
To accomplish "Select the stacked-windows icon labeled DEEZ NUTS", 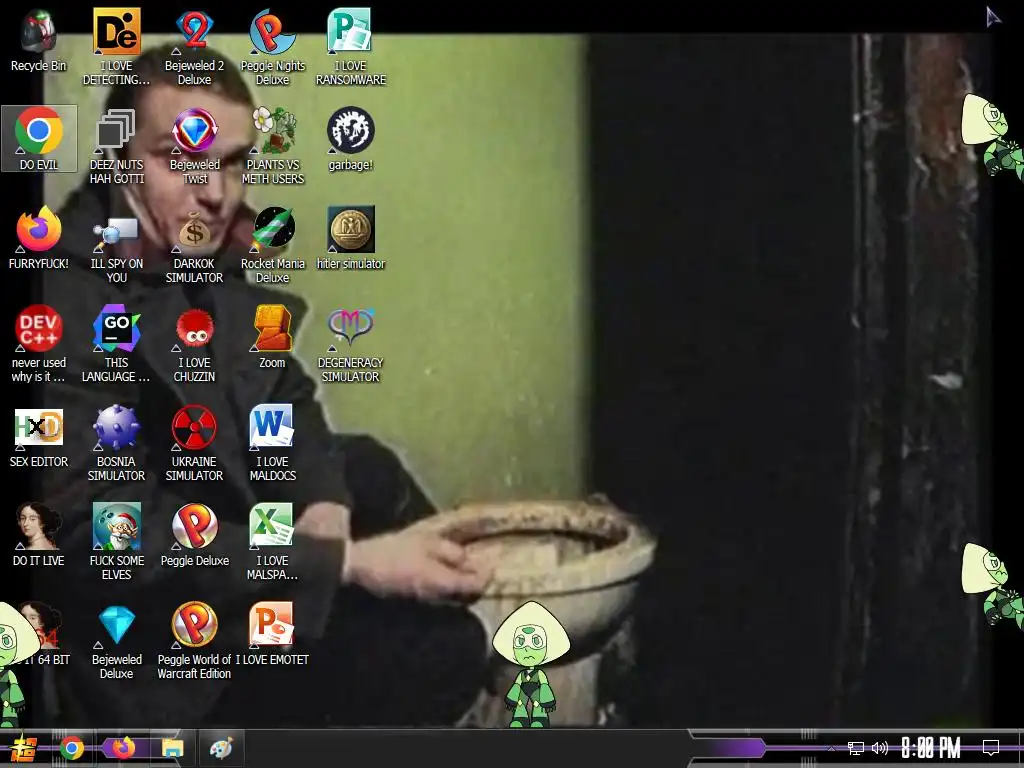I will tap(116, 146).
